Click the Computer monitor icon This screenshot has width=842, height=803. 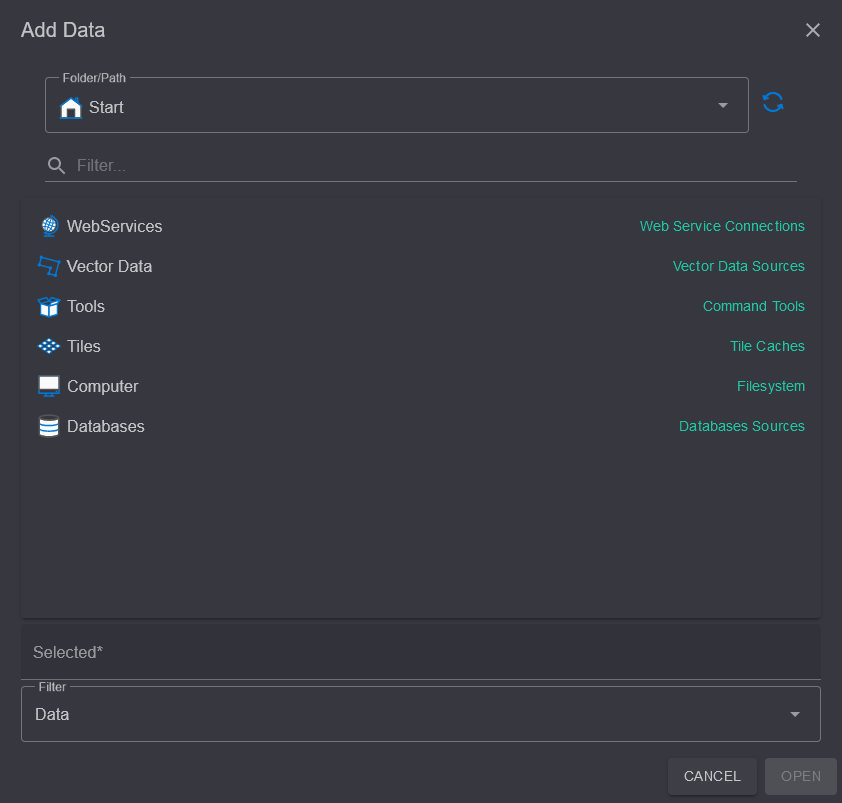(x=49, y=386)
